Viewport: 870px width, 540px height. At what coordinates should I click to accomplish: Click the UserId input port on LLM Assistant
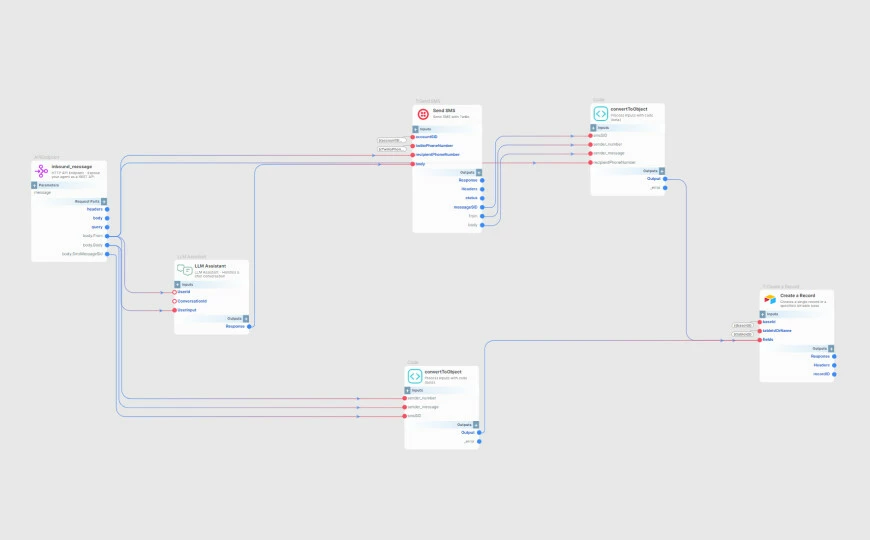(x=174, y=292)
